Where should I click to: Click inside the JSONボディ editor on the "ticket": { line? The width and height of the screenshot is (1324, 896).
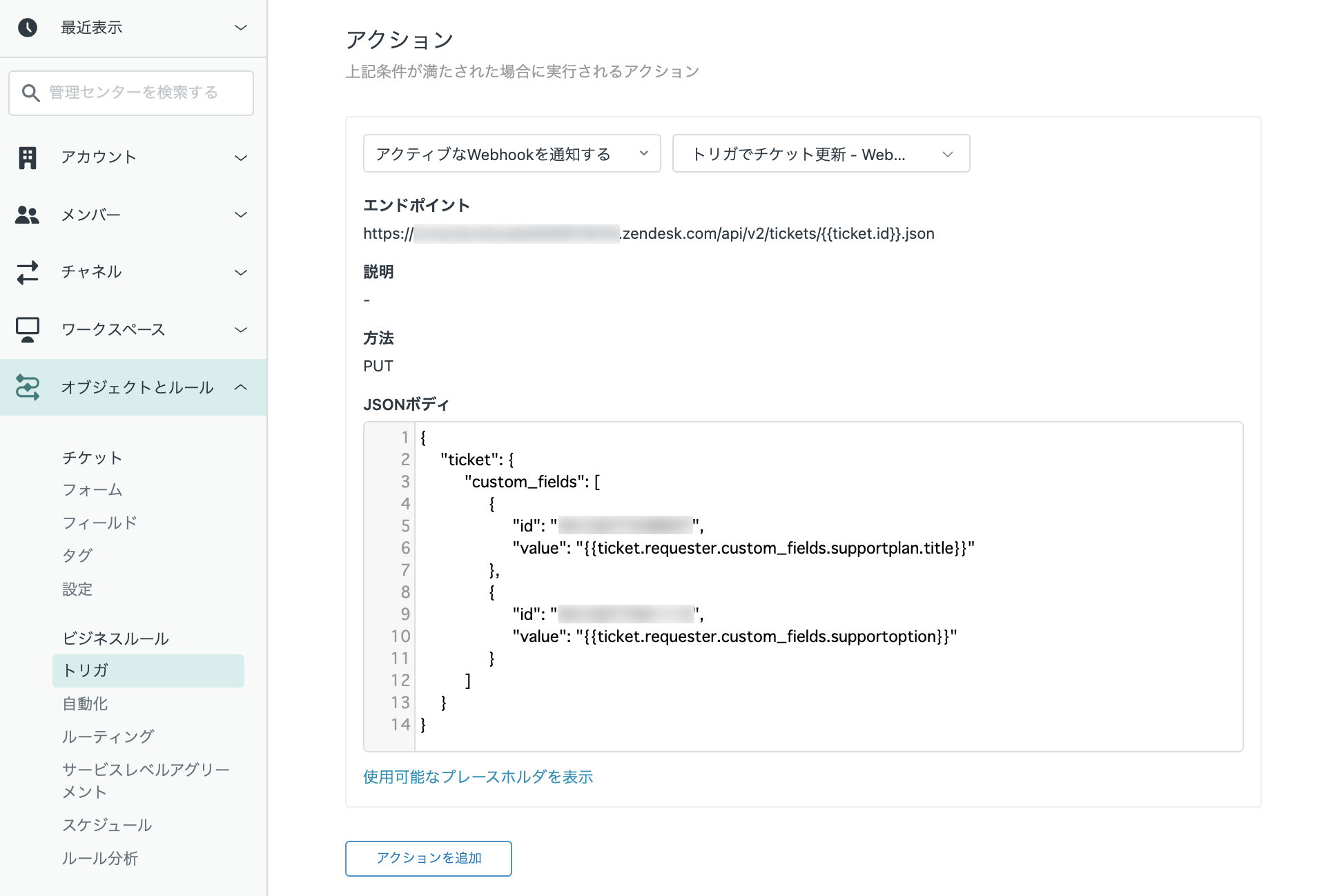pyautogui.click(x=477, y=460)
